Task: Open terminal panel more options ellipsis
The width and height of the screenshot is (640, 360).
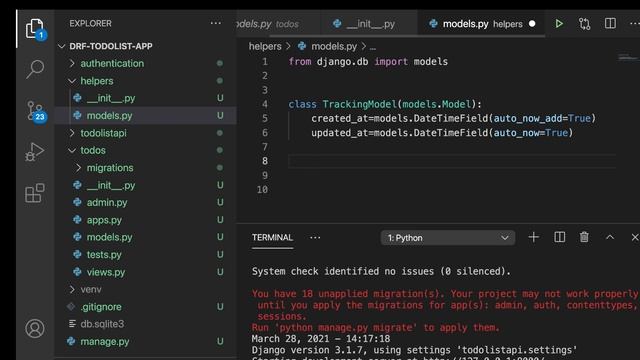Action: pos(315,238)
